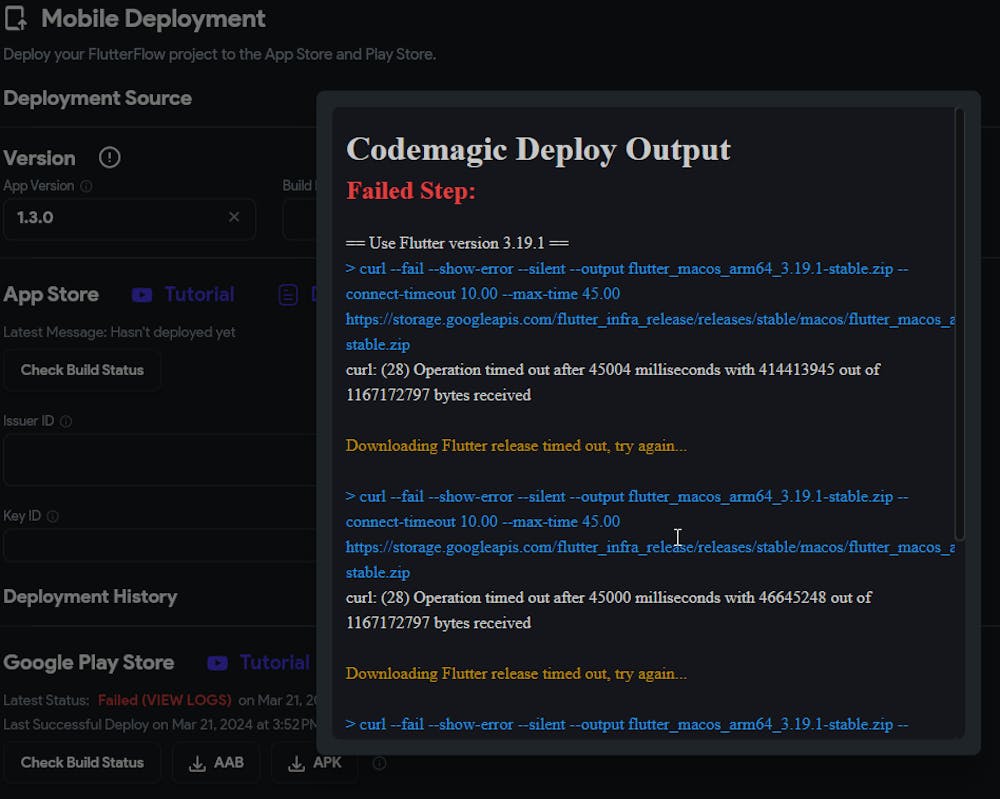This screenshot has height=799, width=1000.
Task: Click the info icon beside Issuer ID
Action: click(66, 421)
